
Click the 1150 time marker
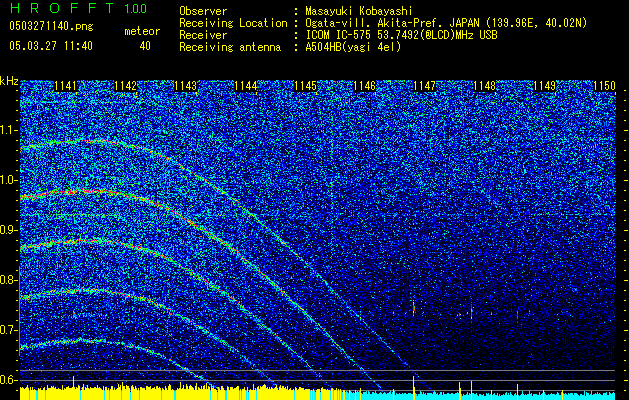pos(604,86)
